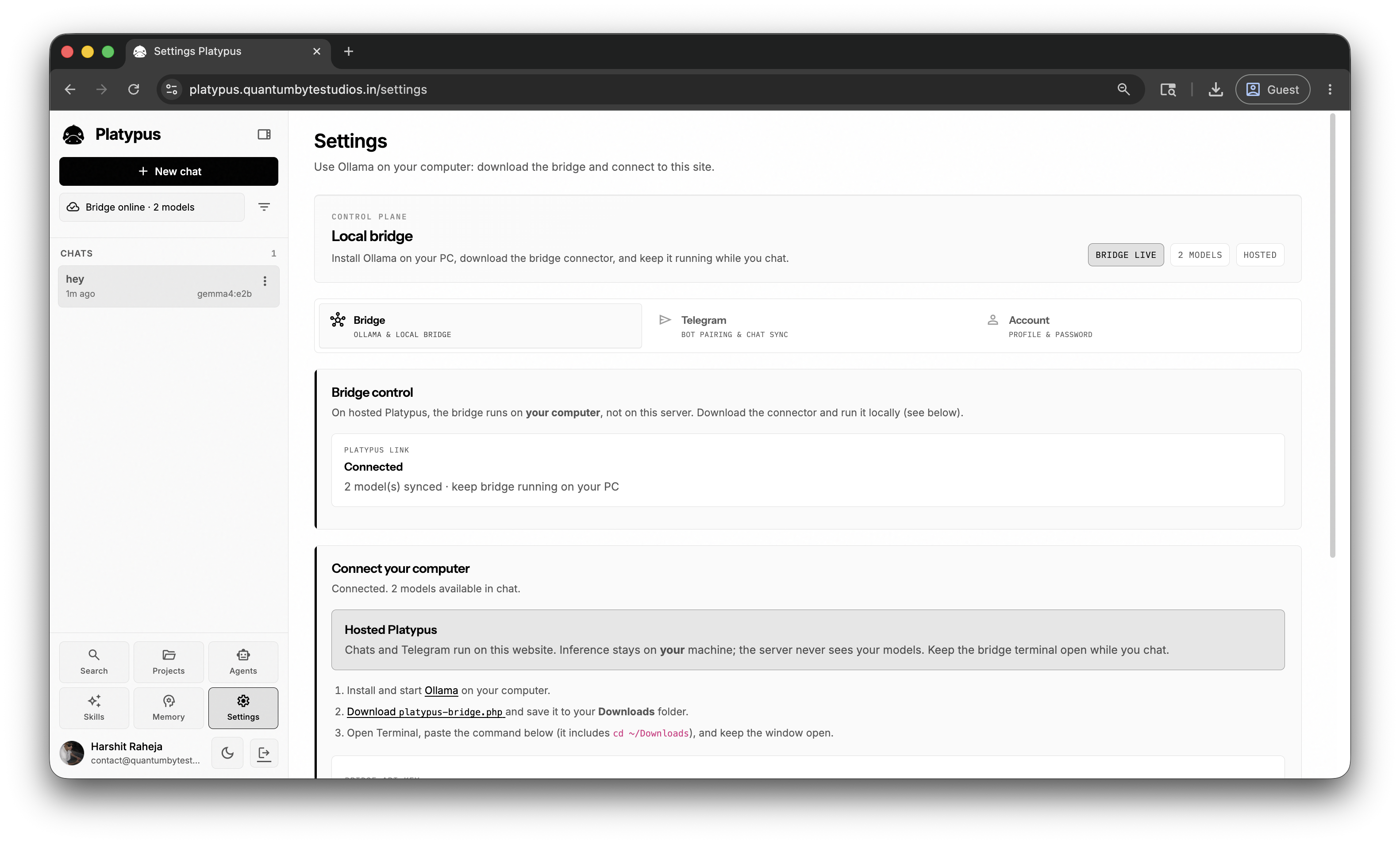Click the 2 MODELS badge
The width and height of the screenshot is (1400, 844).
pos(1200,255)
